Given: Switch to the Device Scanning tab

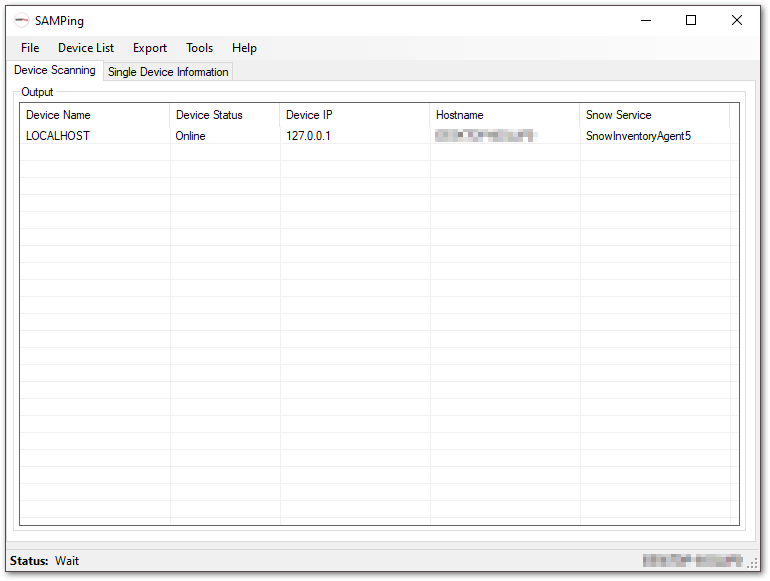Looking at the screenshot, I should 55,71.
